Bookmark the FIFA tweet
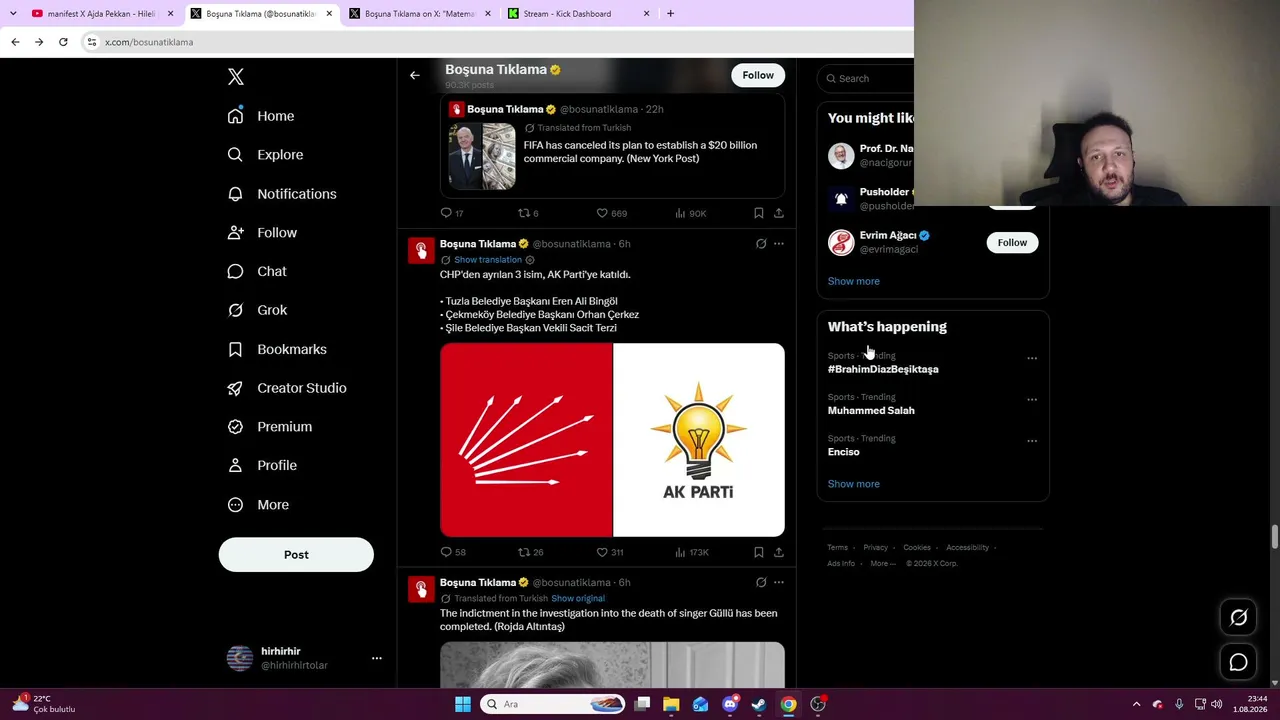 click(x=759, y=213)
